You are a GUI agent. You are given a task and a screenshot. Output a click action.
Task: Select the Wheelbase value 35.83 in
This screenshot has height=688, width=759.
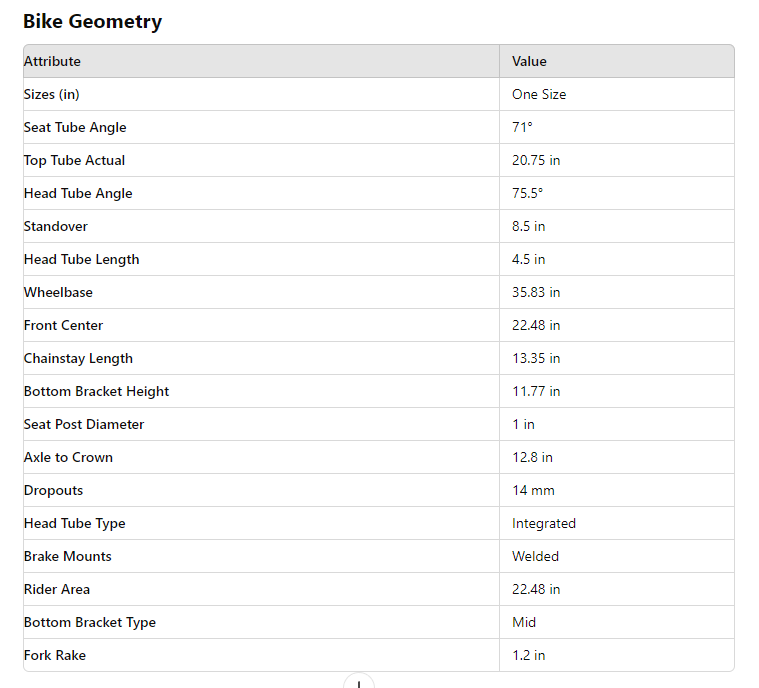(536, 292)
